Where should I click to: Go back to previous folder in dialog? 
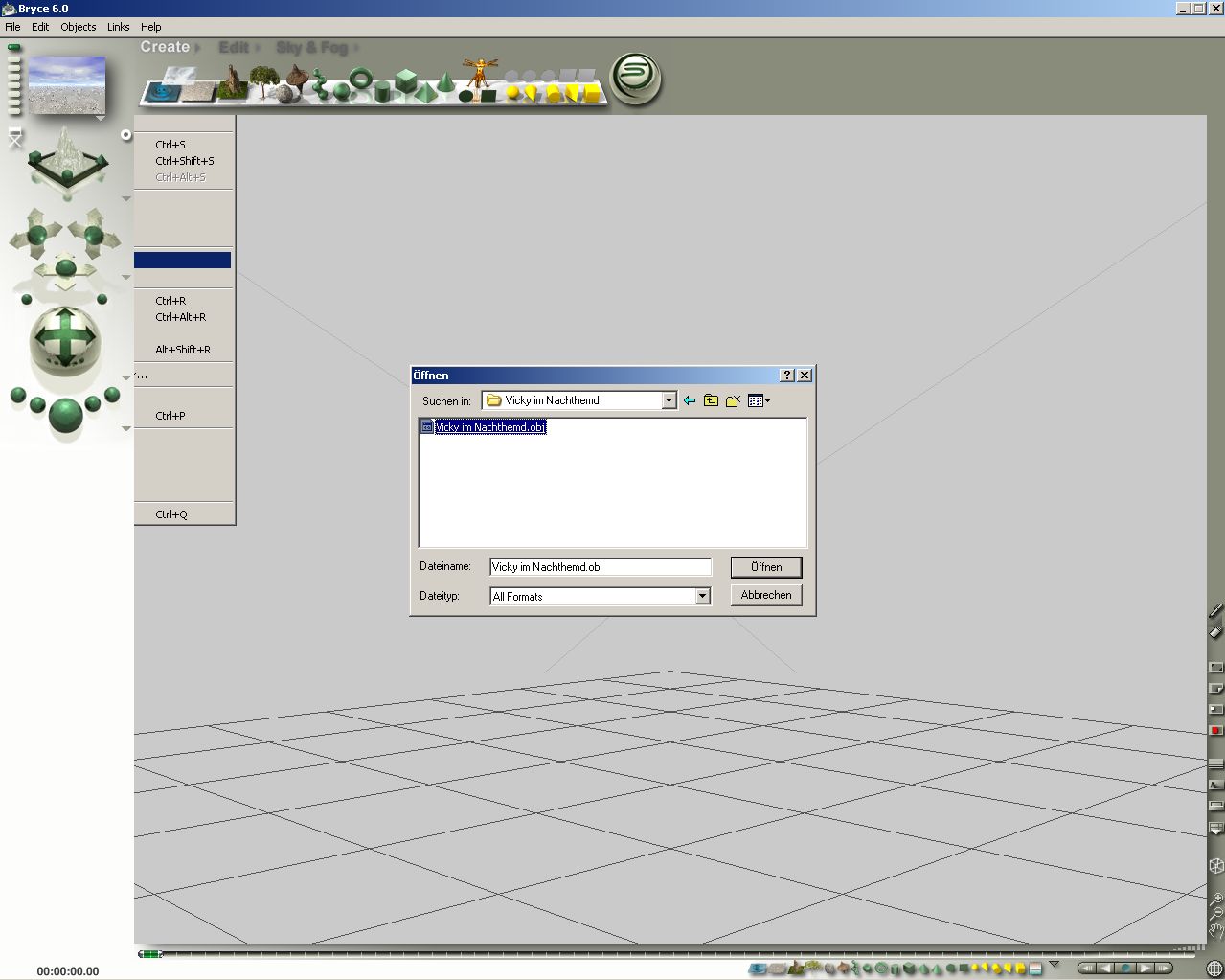tap(689, 400)
